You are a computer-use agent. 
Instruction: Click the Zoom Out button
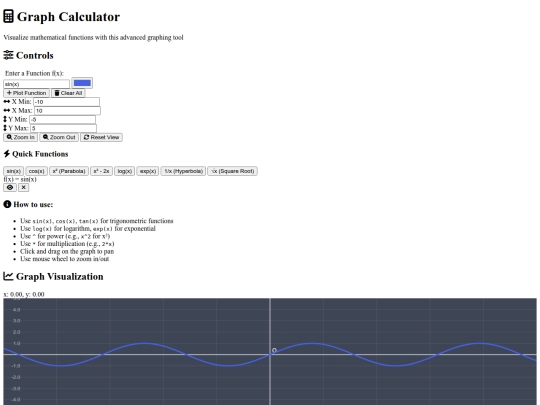click(x=59, y=137)
